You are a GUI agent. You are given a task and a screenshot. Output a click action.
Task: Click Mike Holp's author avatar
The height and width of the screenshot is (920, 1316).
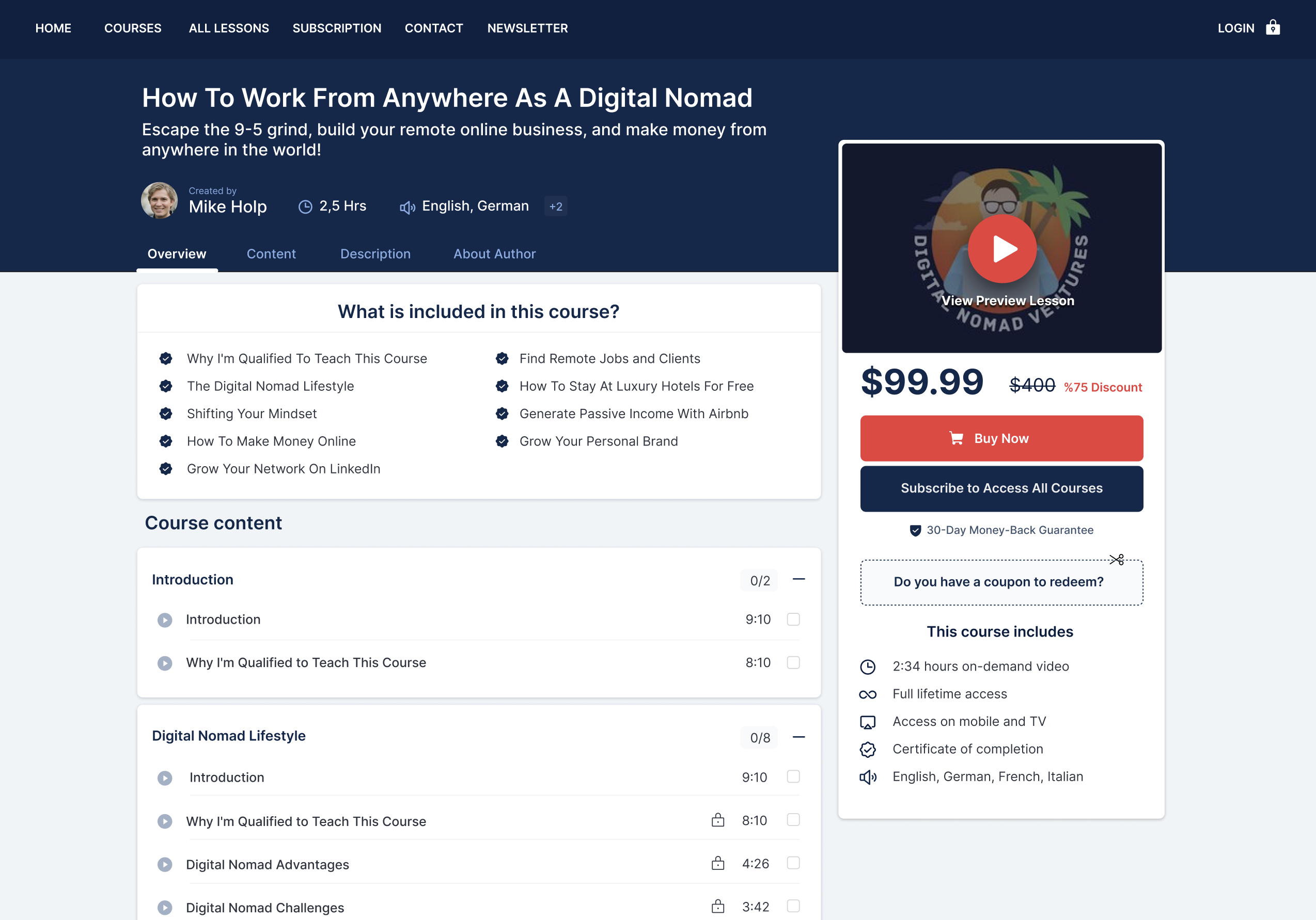click(x=160, y=200)
